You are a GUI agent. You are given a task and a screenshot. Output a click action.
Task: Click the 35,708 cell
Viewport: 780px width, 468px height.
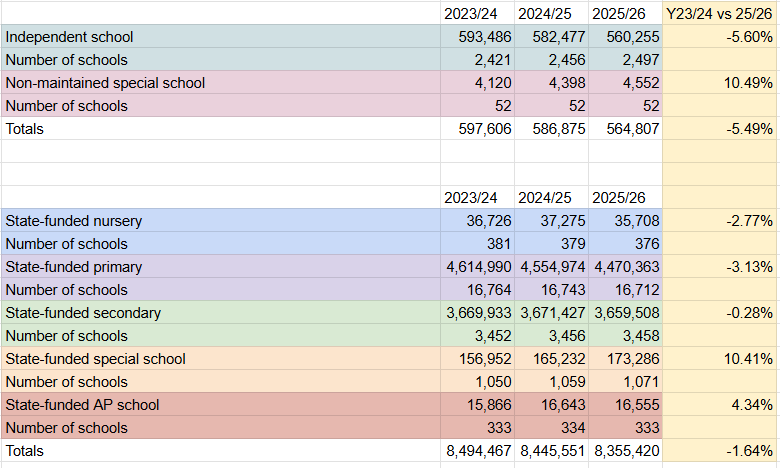point(625,221)
